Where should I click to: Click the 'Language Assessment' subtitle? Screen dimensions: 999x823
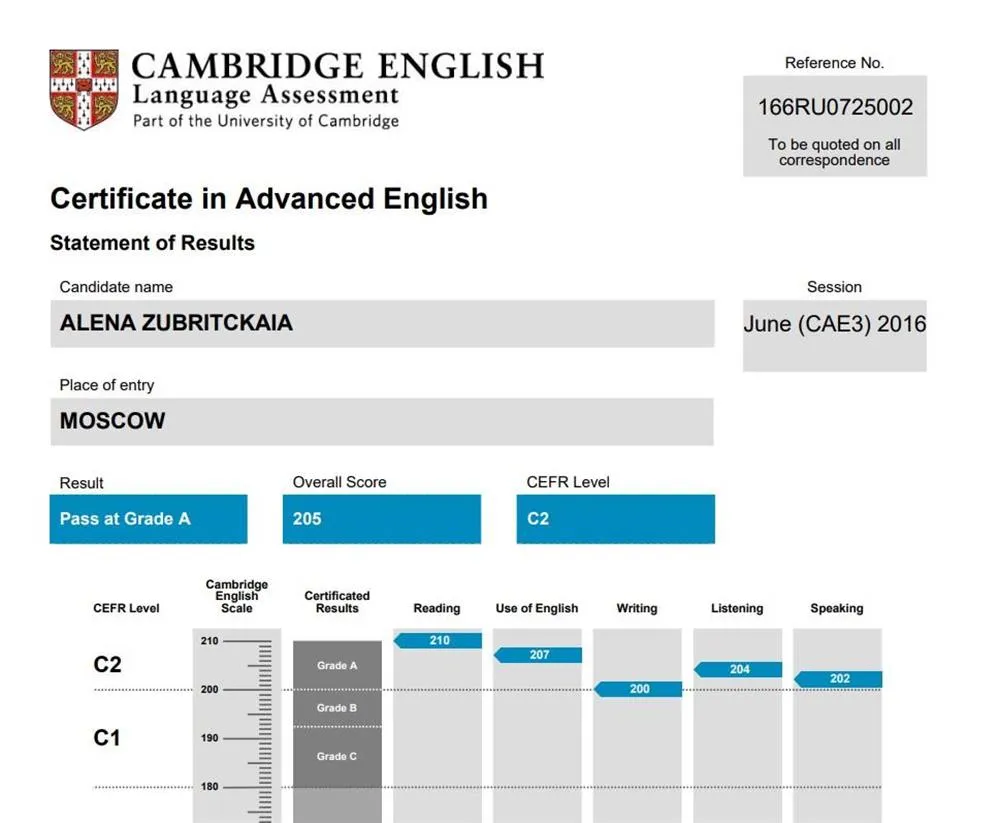pyautogui.click(x=266, y=96)
